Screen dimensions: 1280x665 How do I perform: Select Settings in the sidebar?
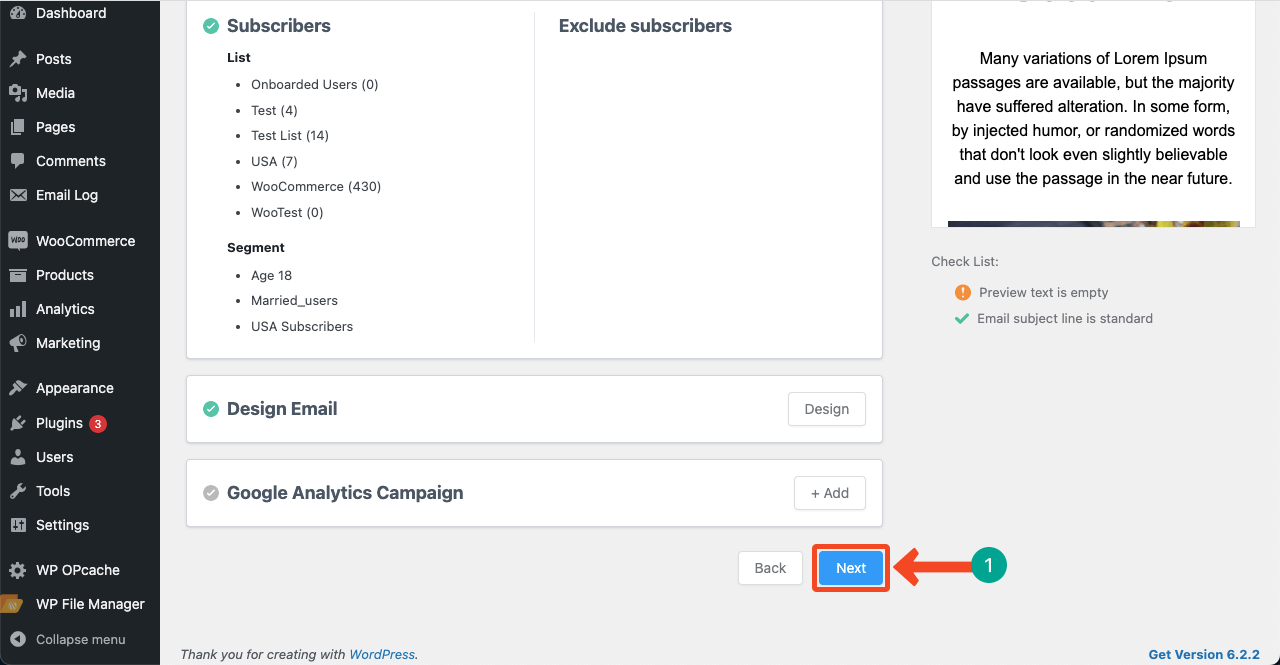[62, 525]
